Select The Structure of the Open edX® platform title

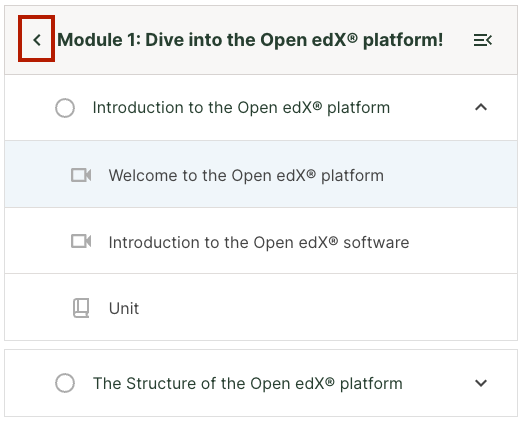click(x=248, y=383)
